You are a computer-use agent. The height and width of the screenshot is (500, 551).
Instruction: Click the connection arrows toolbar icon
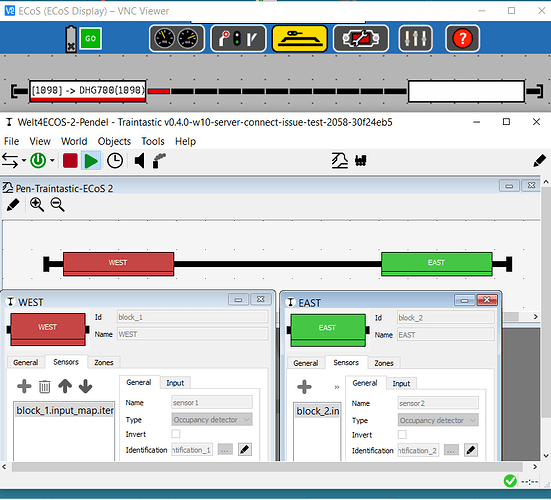10,161
